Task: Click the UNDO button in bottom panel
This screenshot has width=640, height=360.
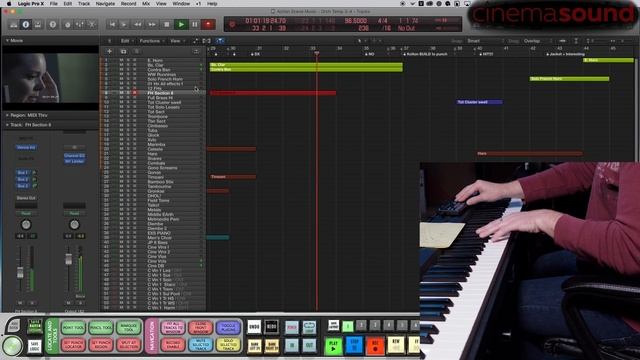Action: (254, 327)
